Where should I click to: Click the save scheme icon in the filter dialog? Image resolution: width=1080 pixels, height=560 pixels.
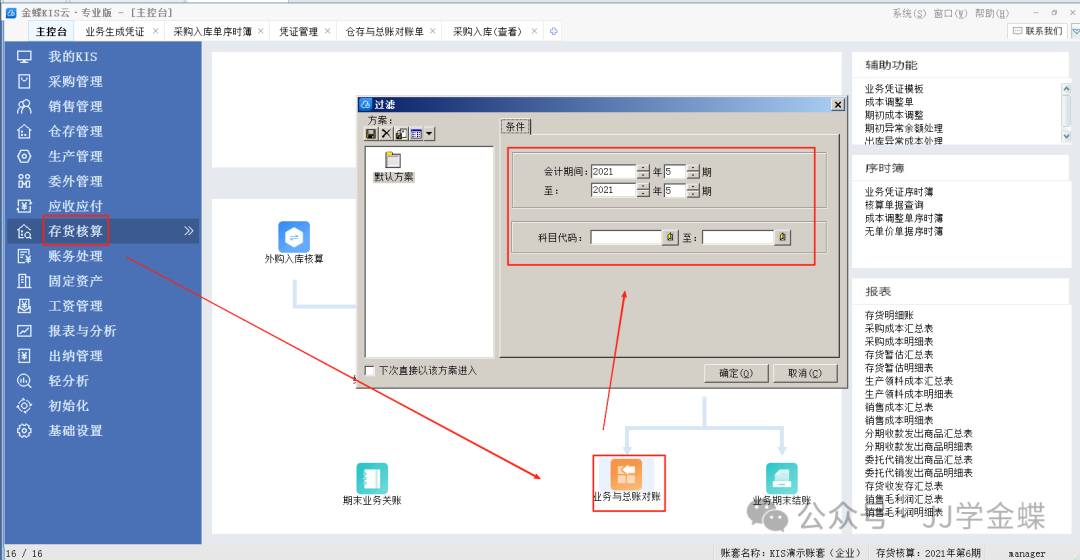371,134
